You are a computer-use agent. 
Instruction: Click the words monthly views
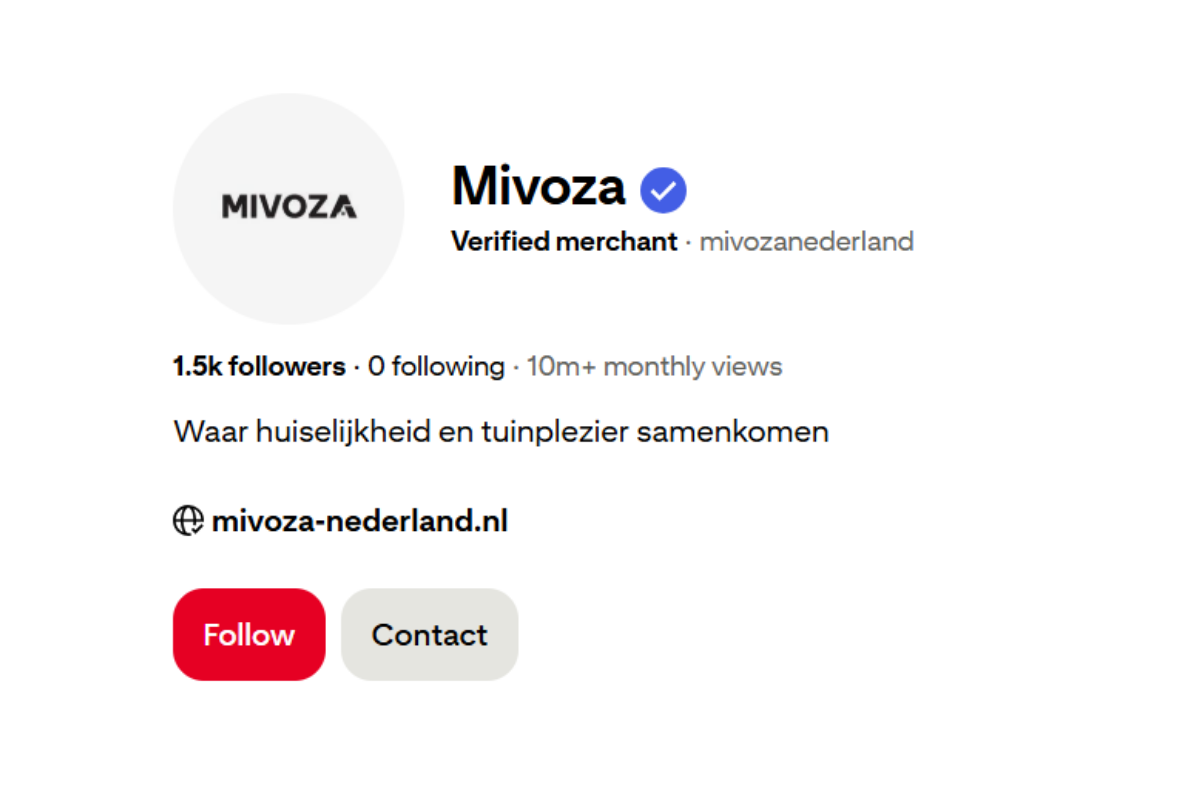tap(692, 367)
